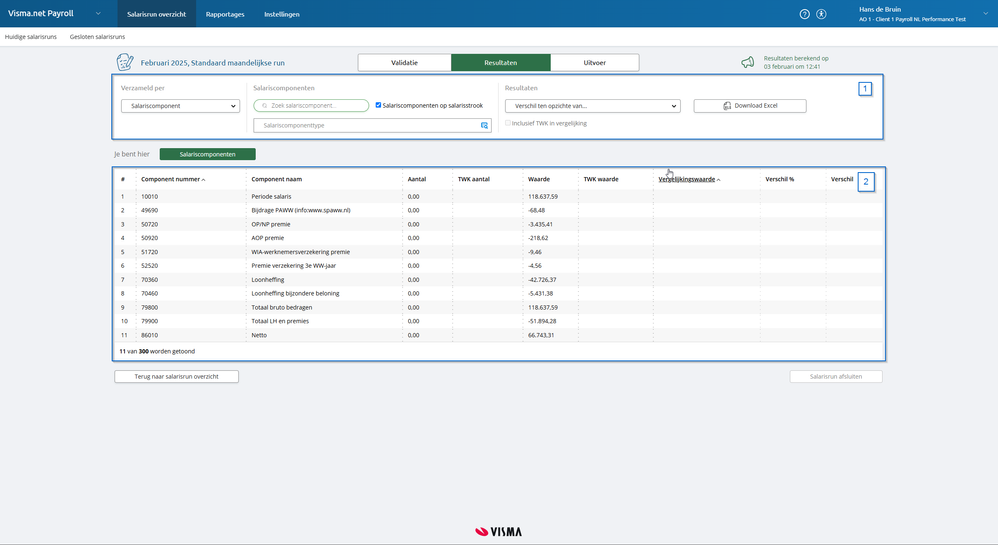Image resolution: width=998 pixels, height=545 pixels.
Task: Switch to the Validatie tab
Action: click(405, 62)
